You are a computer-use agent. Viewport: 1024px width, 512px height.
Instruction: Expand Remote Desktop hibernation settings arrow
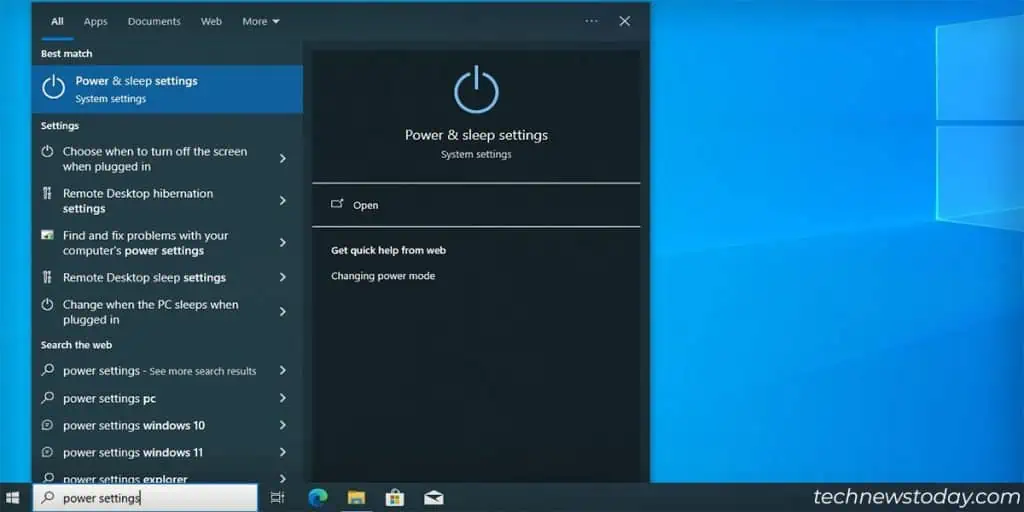pos(283,200)
